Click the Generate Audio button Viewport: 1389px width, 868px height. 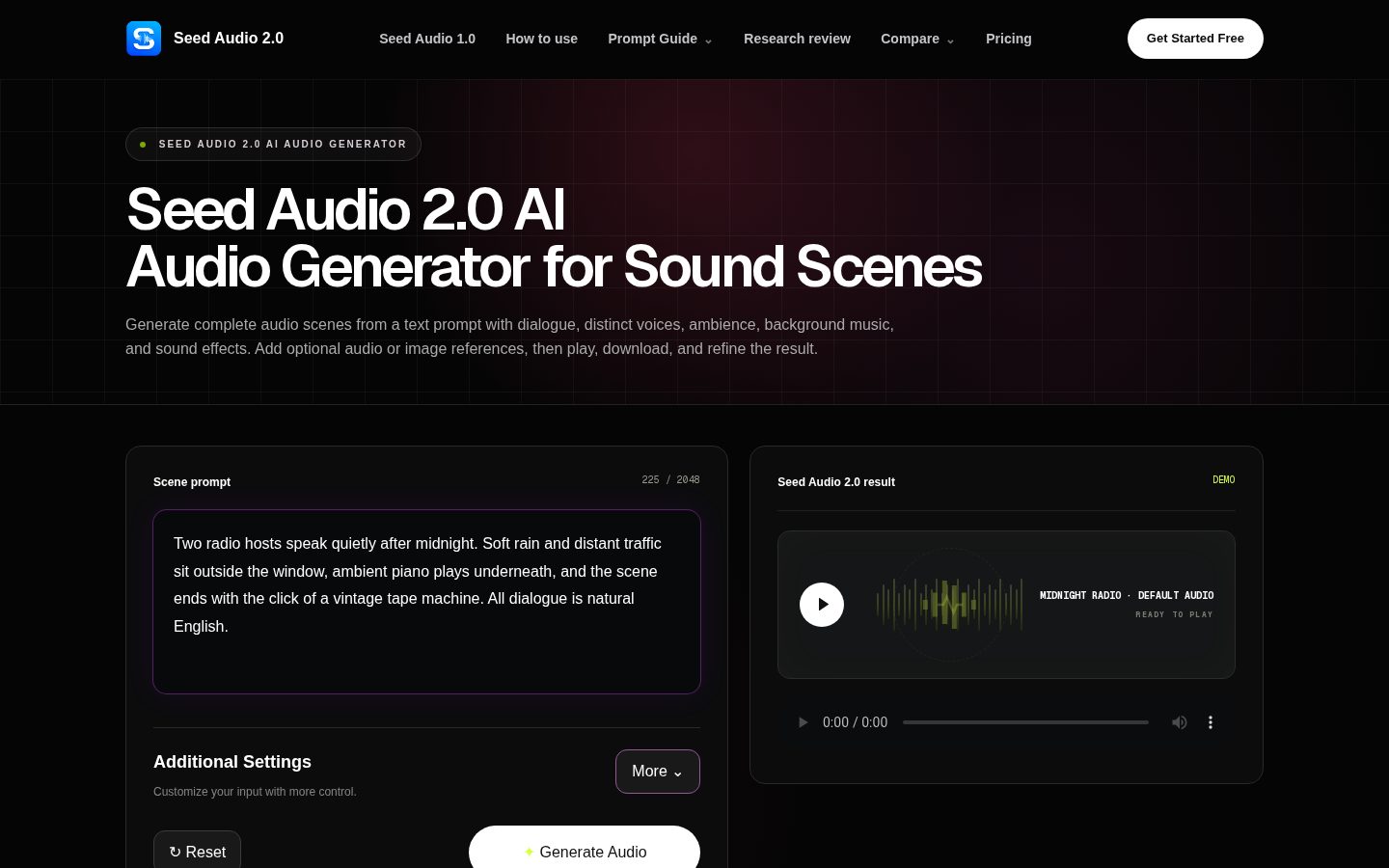pos(585,849)
